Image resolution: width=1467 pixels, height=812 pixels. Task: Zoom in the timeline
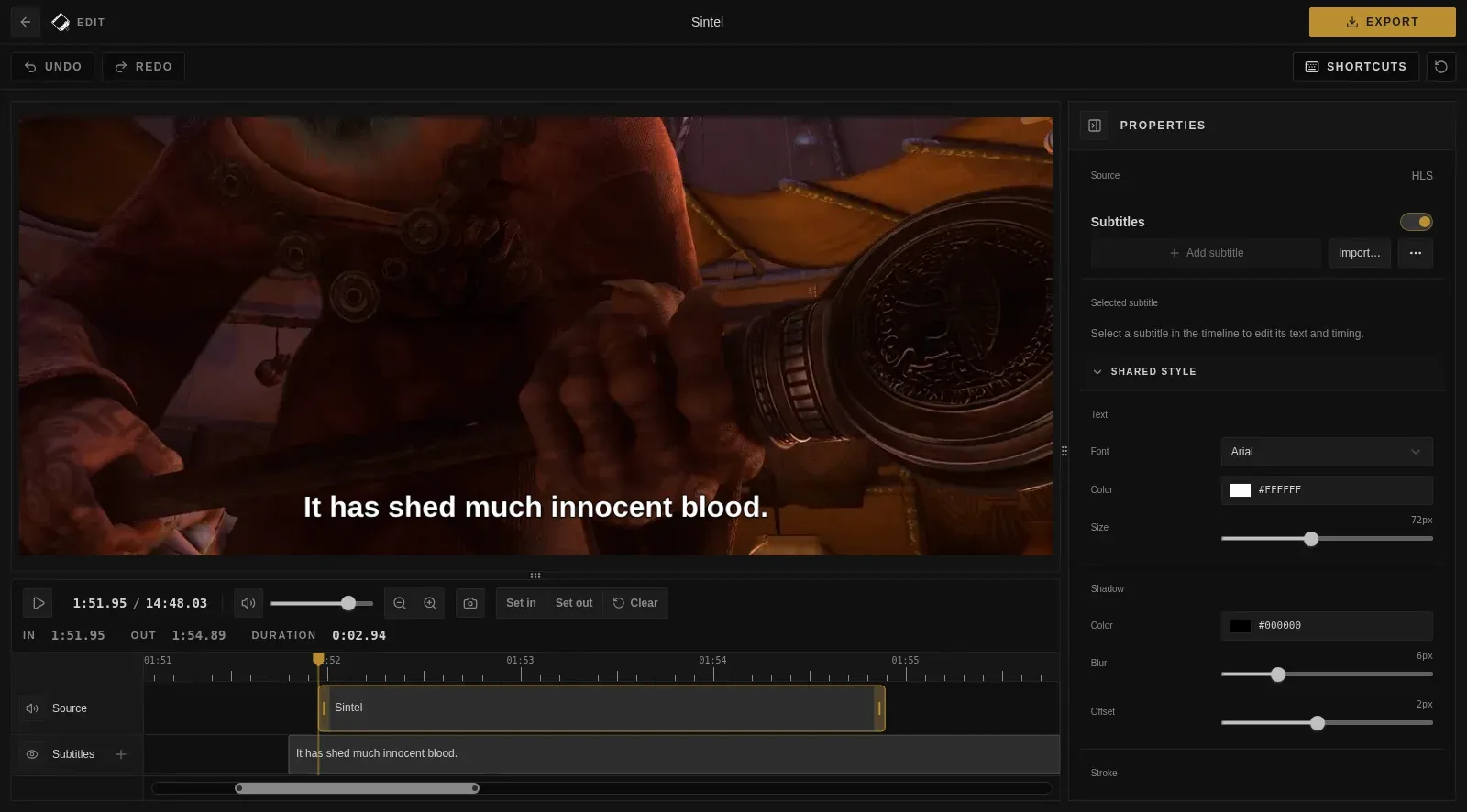430,603
